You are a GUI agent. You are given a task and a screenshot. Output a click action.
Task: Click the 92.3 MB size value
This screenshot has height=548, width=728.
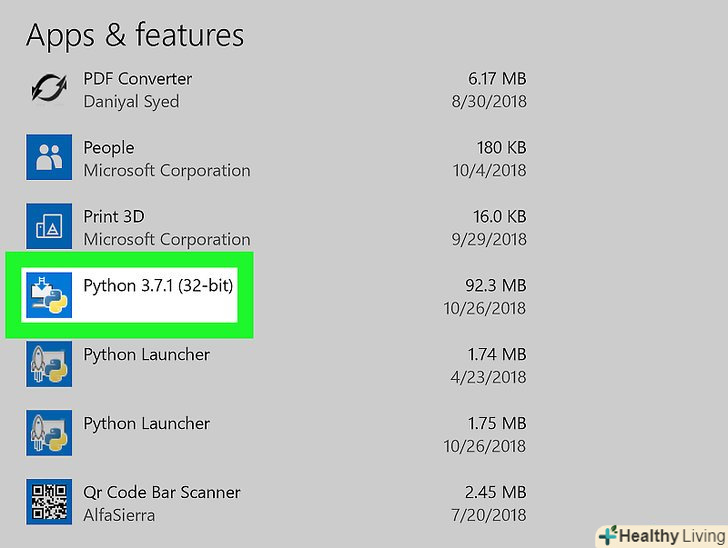tap(497, 285)
